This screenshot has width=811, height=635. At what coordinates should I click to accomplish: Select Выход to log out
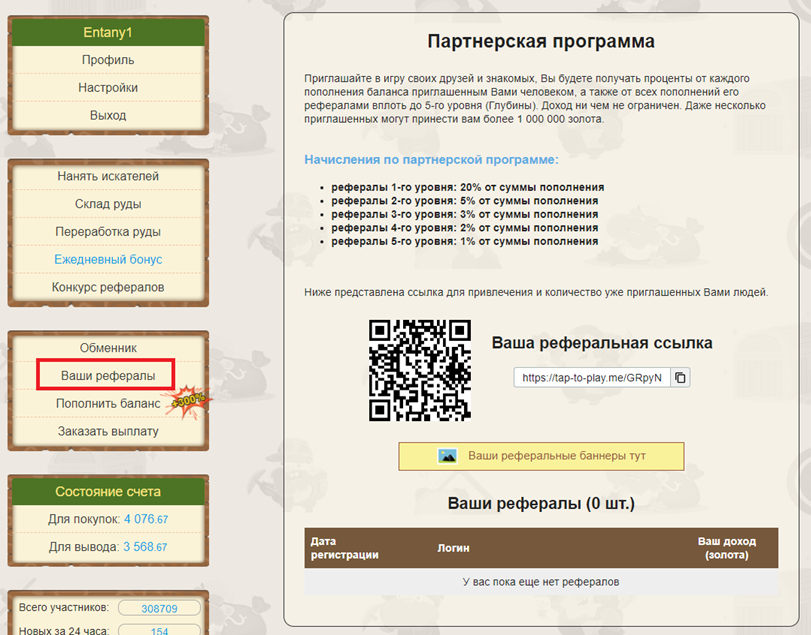108,115
